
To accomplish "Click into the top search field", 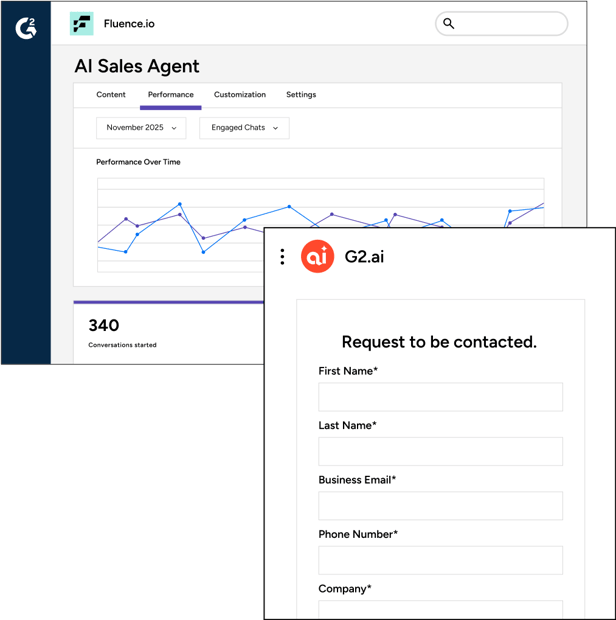I will [501, 24].
